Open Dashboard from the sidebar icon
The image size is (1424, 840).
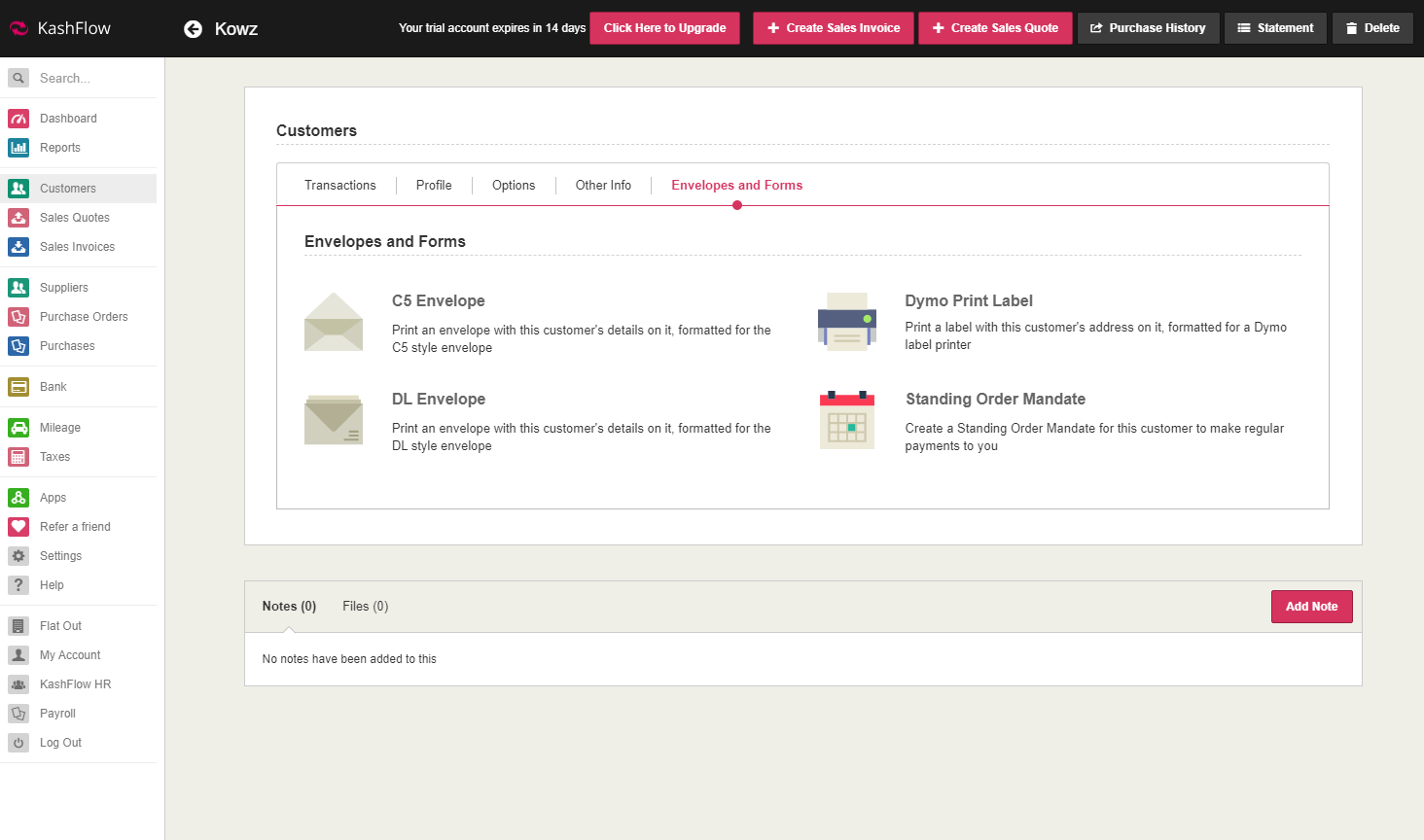pyautogui.click(x=18, y=119)
